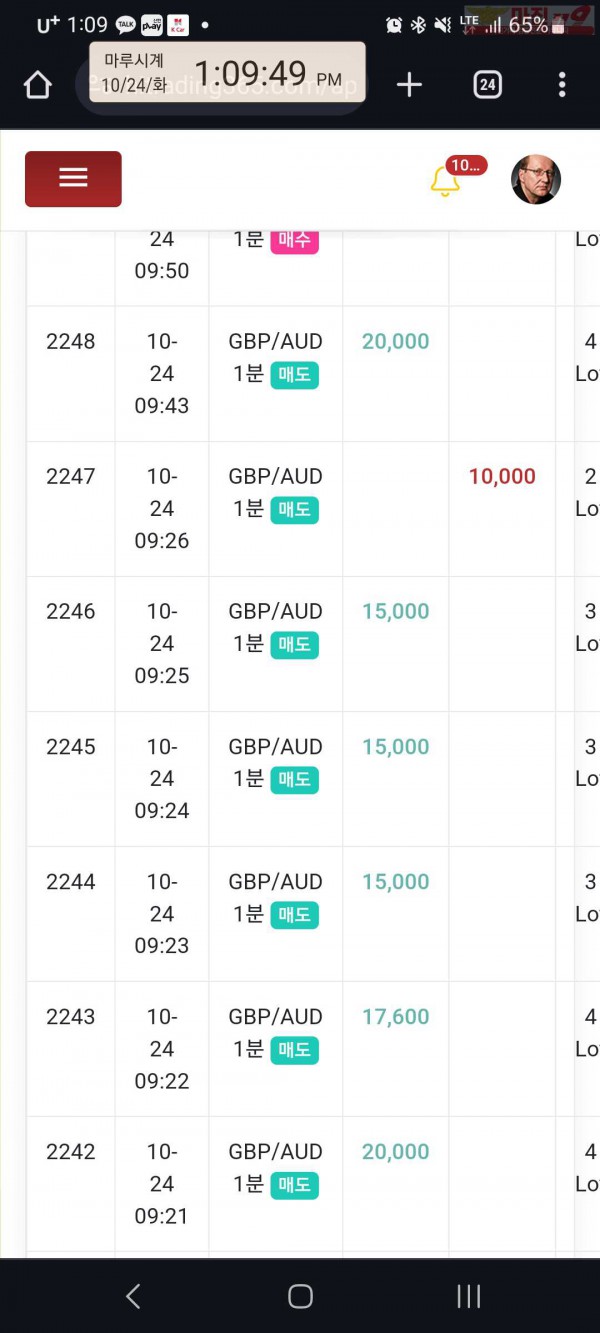Show the open tabs counter

[487, 85]
